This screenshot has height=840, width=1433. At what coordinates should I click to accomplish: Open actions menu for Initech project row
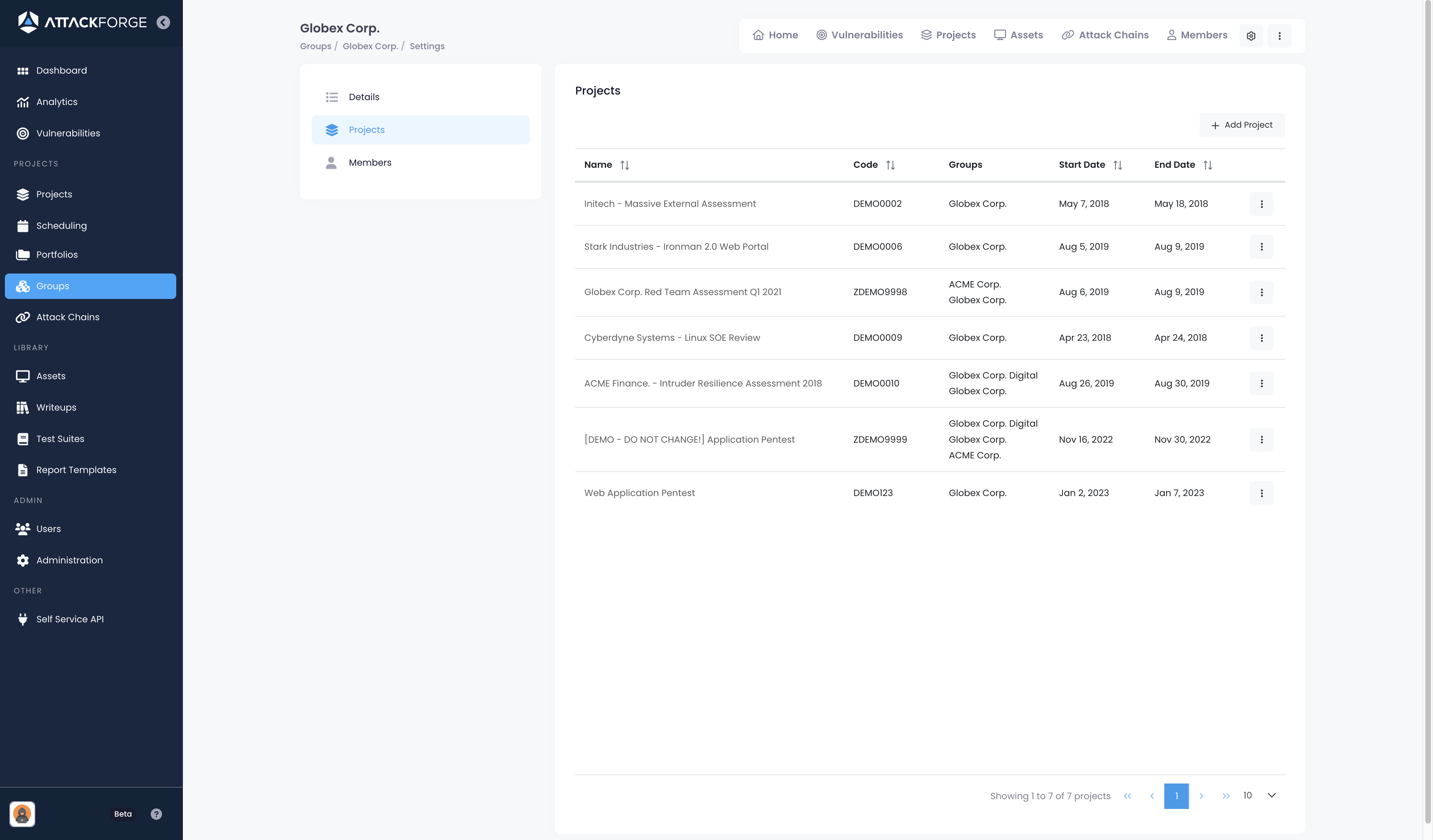(x=1261, y=204)
